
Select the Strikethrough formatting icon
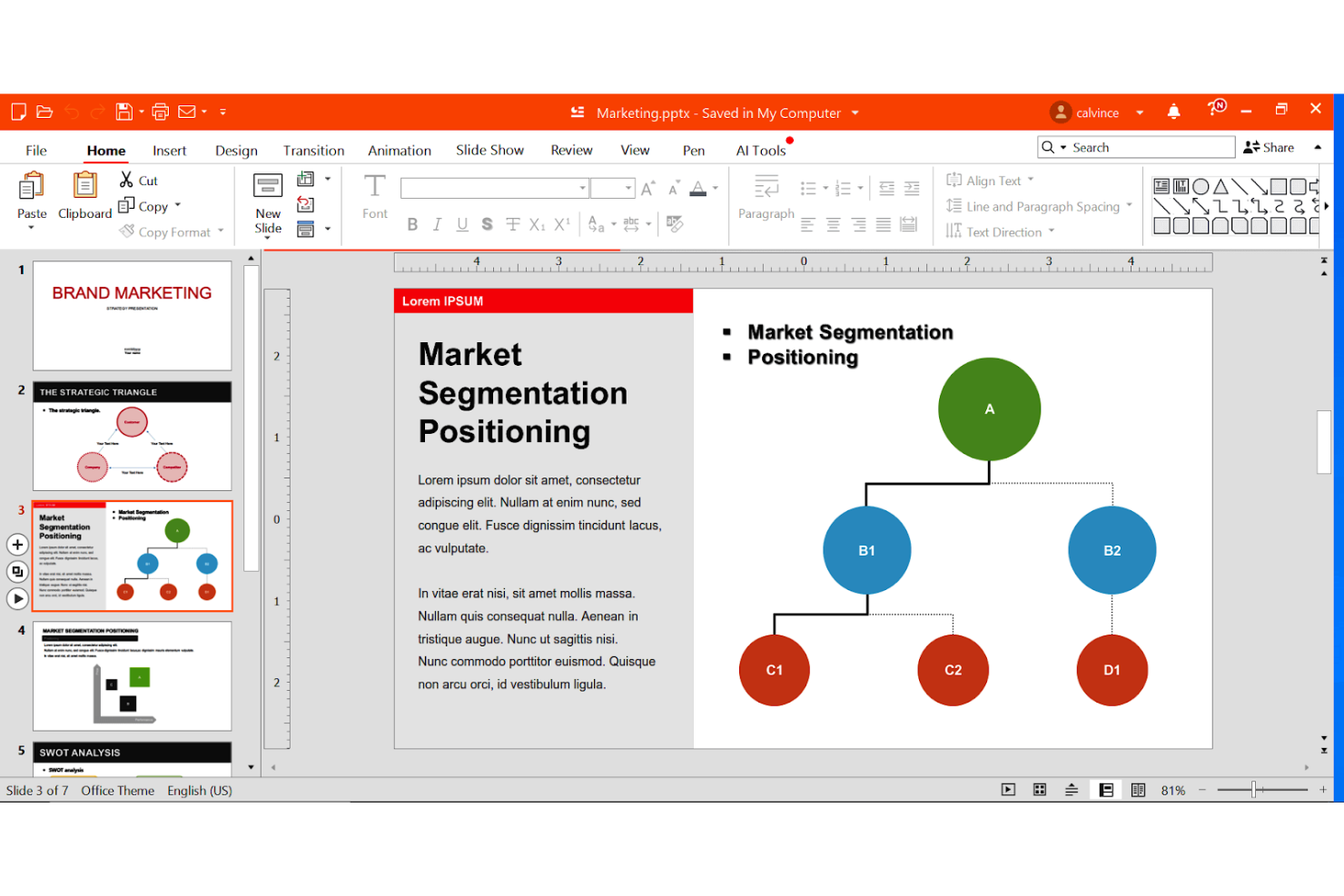coord(513,224)
